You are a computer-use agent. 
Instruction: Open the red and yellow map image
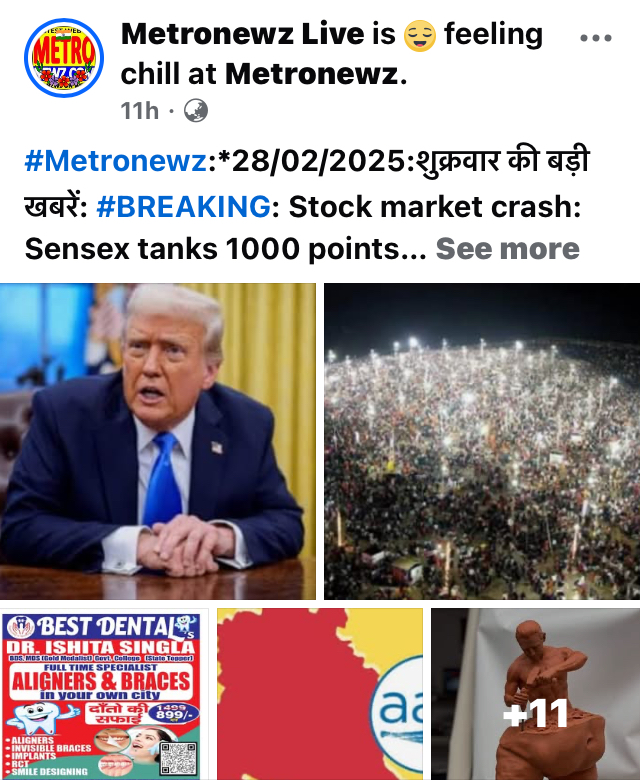pos(320,694)
